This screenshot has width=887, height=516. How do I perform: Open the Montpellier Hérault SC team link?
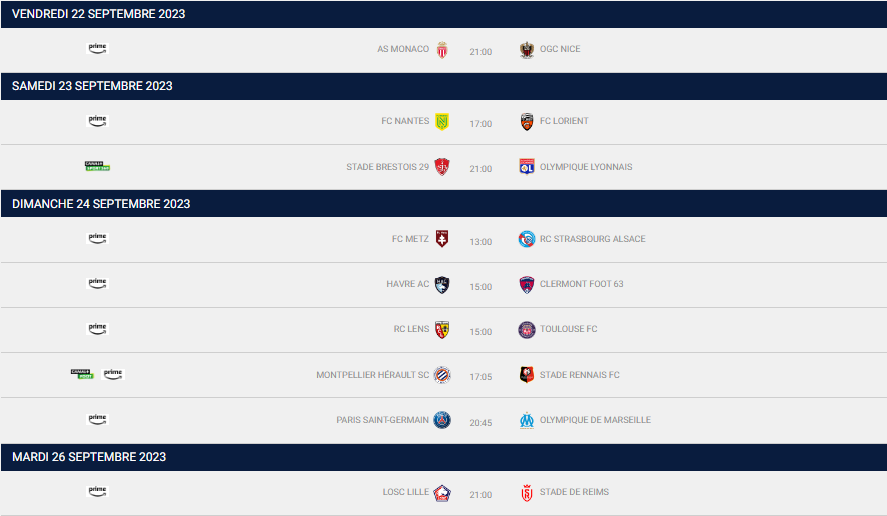[372, 375]
